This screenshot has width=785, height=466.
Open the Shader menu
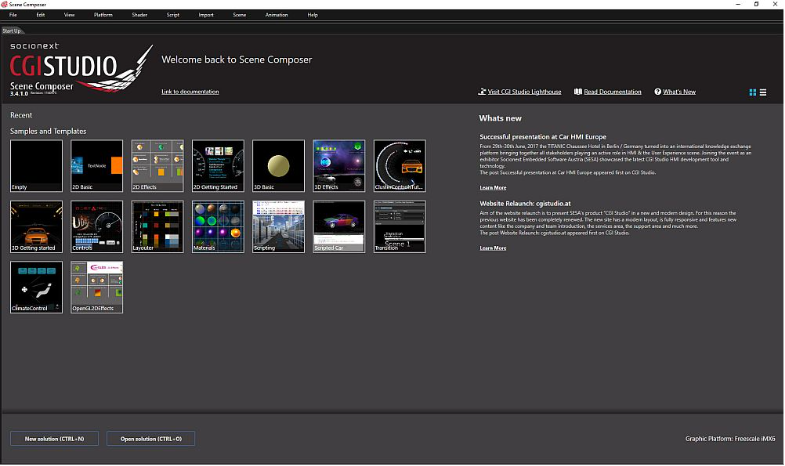pyautogui.click(x=140, y=15)
